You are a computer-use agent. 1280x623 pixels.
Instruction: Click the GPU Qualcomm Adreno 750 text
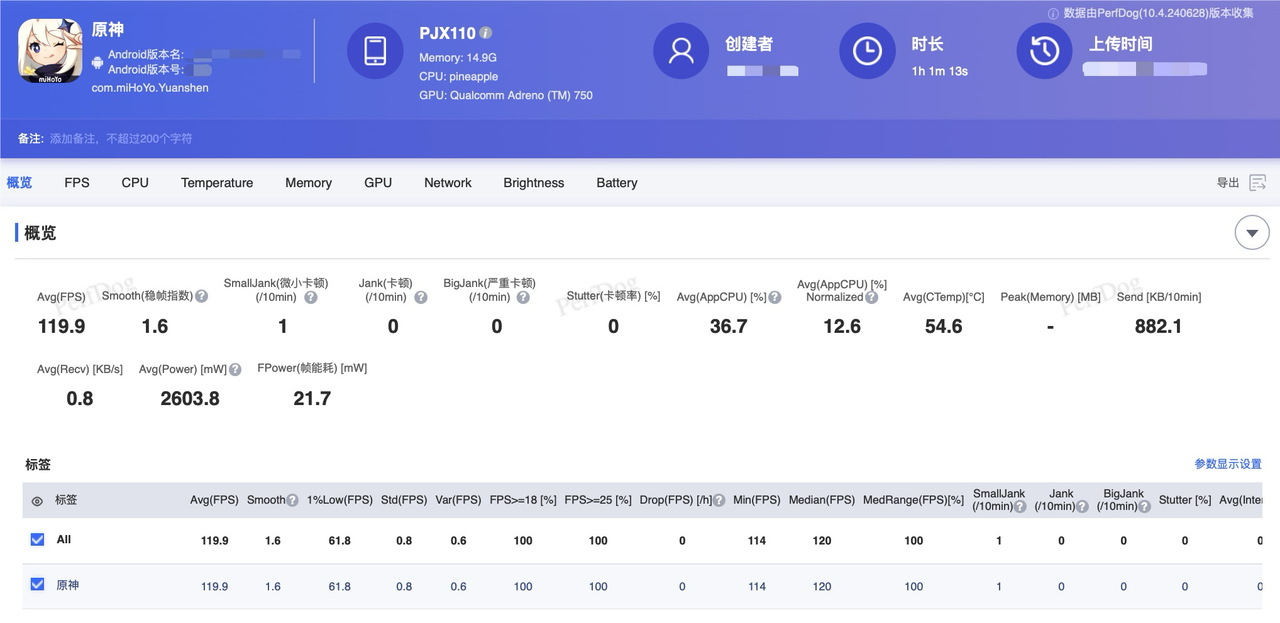coord(506,95)
